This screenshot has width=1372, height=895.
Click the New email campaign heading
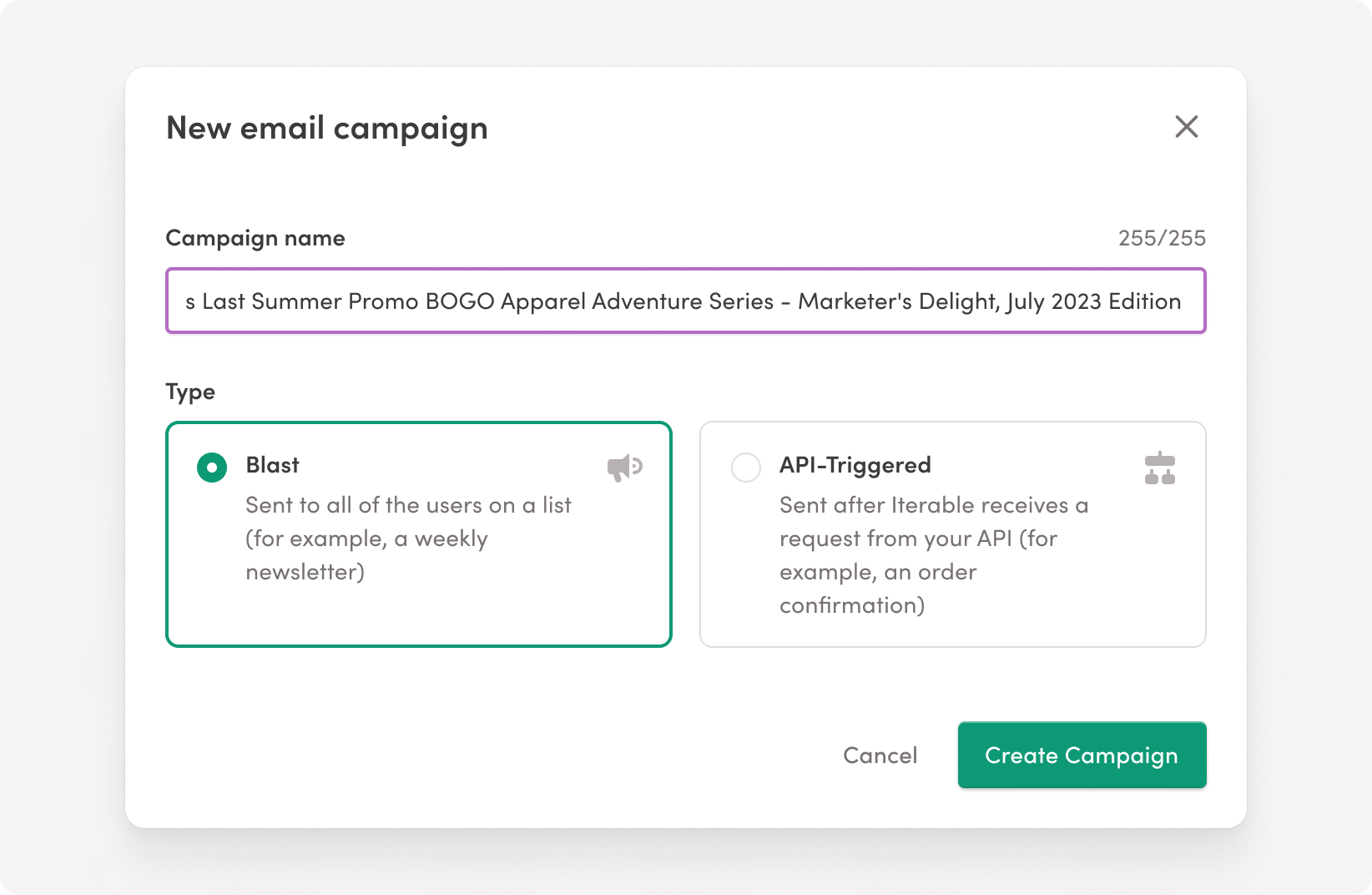point(326,129)
